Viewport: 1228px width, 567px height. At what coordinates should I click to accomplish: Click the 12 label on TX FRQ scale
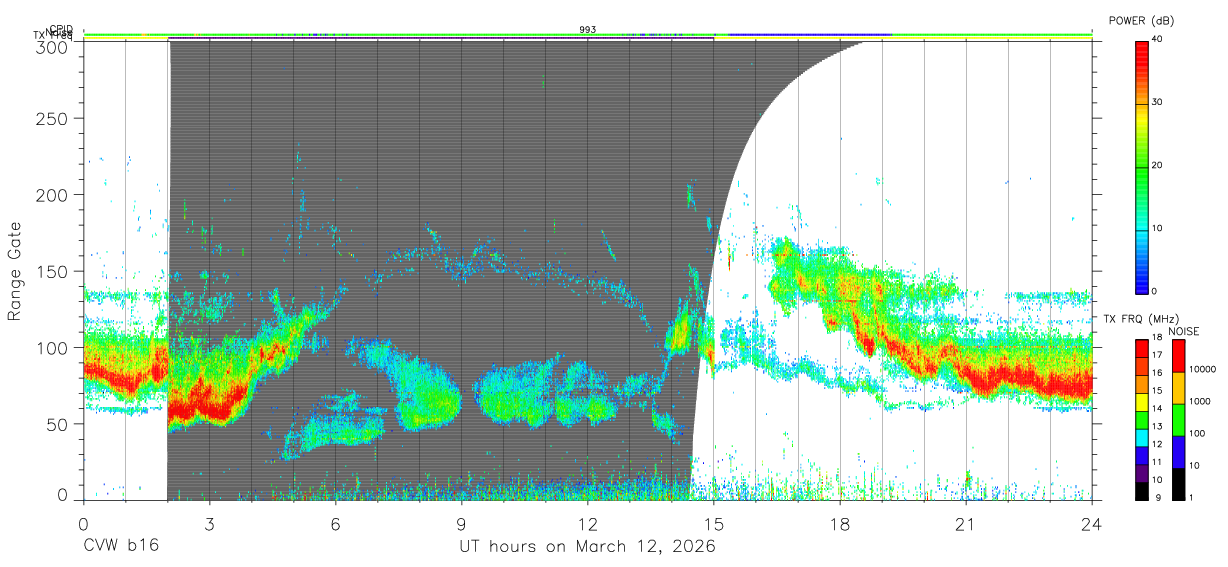tap(1156, 444)
